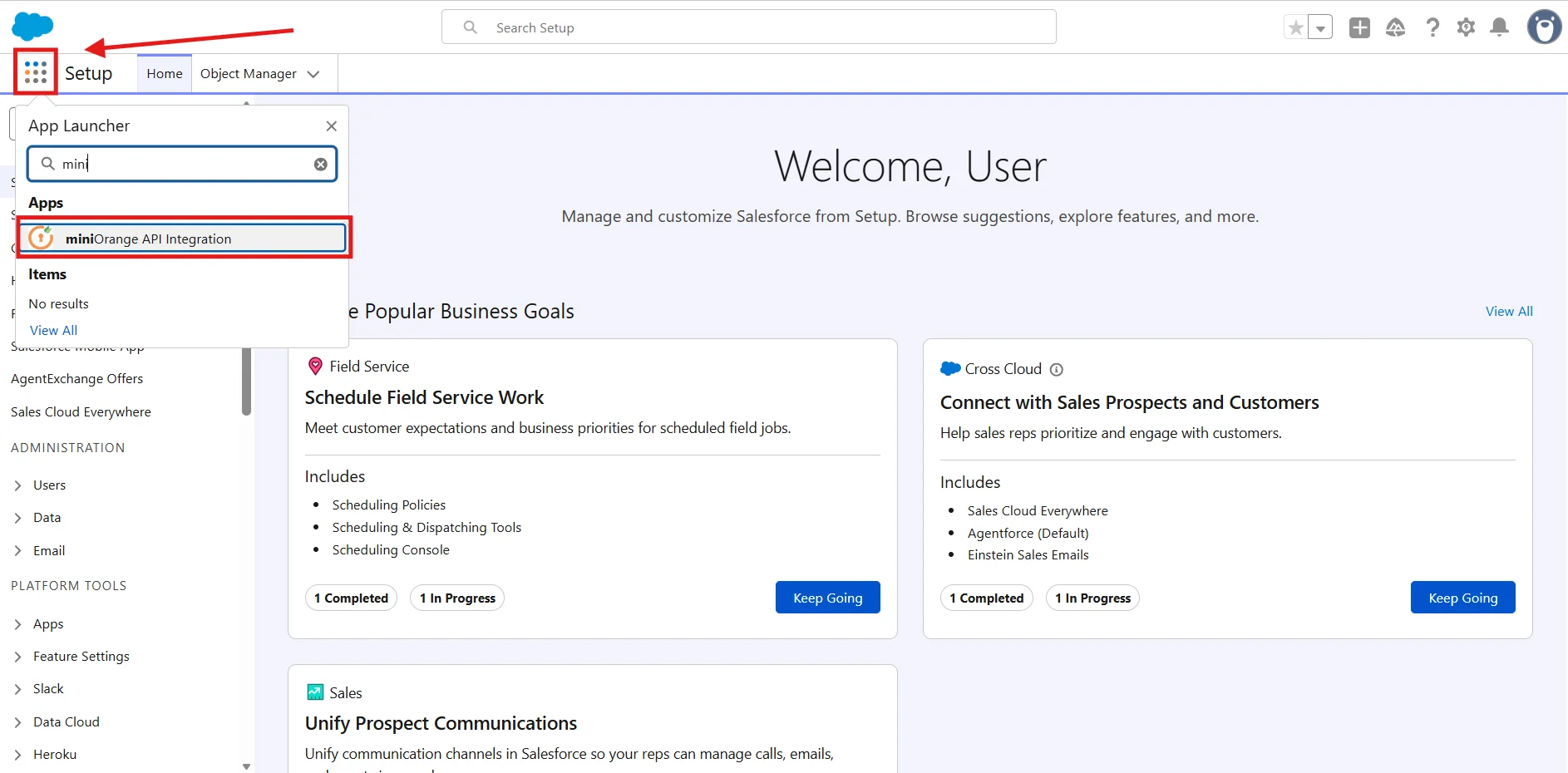Click the favorites star icon
Viewport: 1568px width, 773px height.
[x=1295, y=27]
